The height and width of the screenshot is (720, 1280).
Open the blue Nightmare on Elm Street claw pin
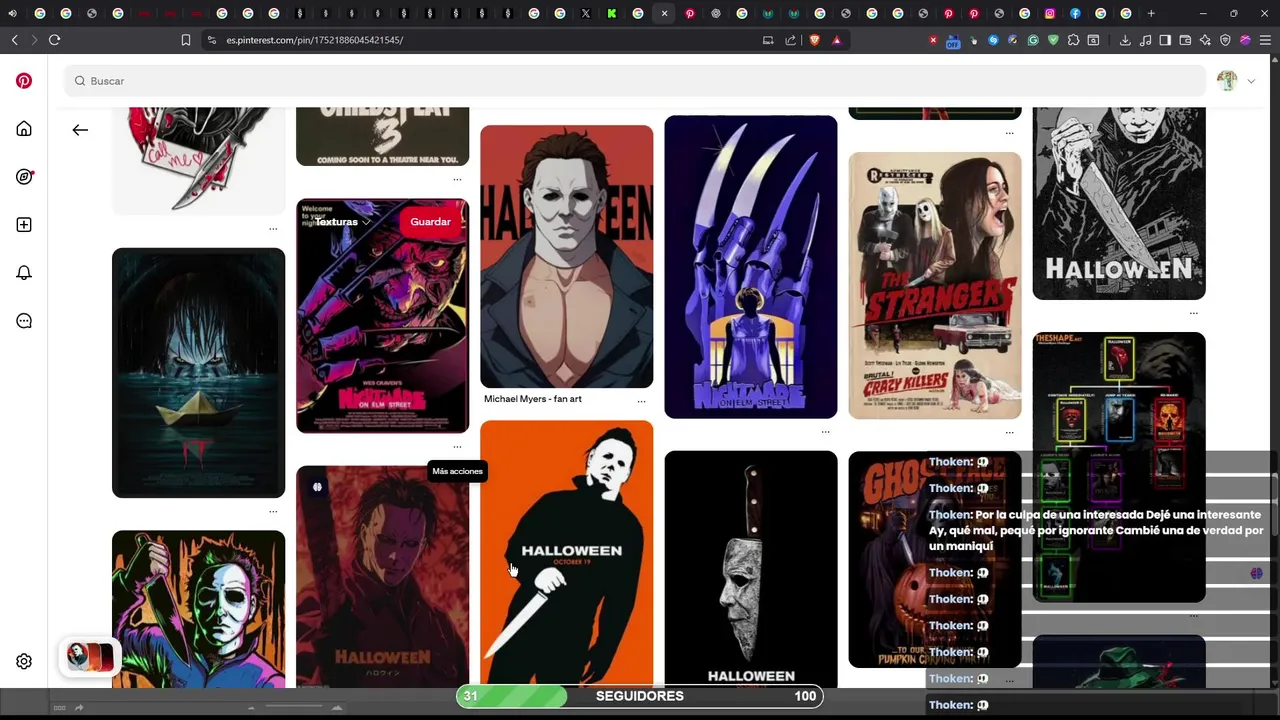coord(751,267)
